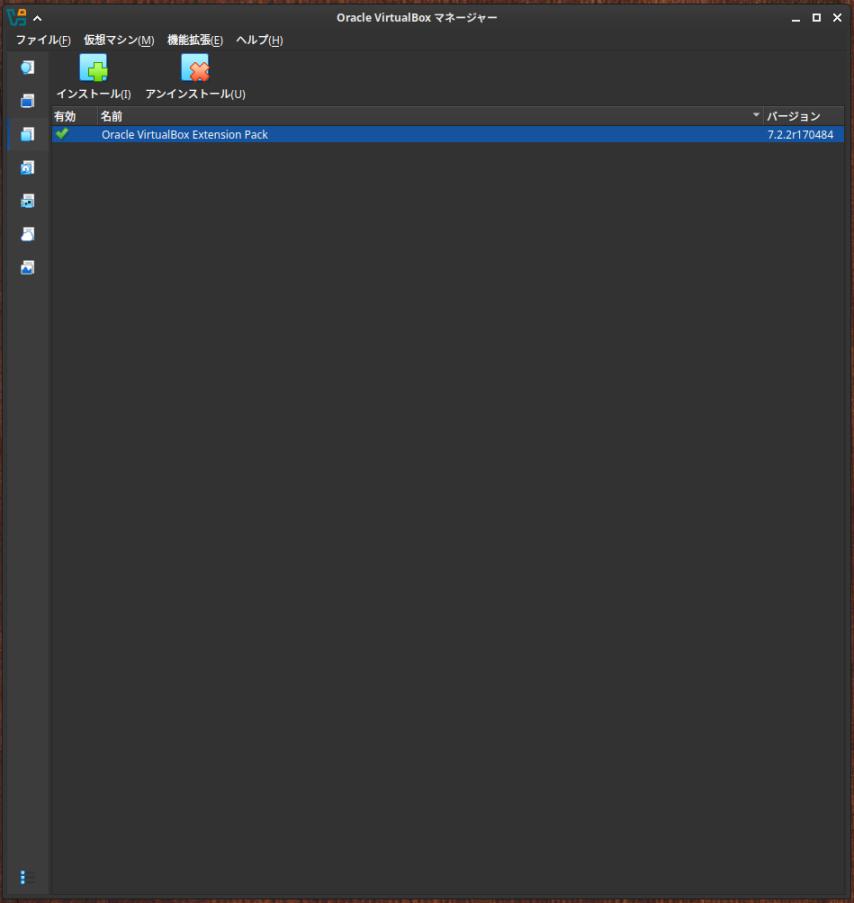Select the Oracle VirtualBox Extension Pack row

click(448, 134)
